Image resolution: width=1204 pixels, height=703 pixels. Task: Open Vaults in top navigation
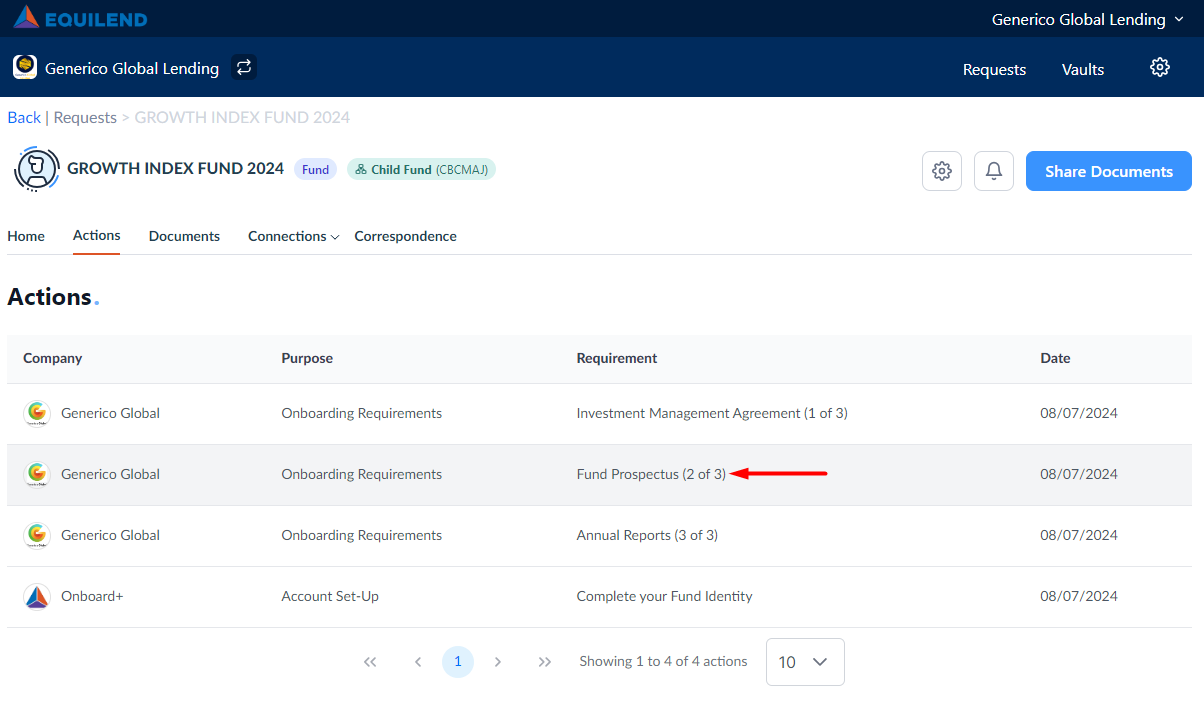point(1082,69)
